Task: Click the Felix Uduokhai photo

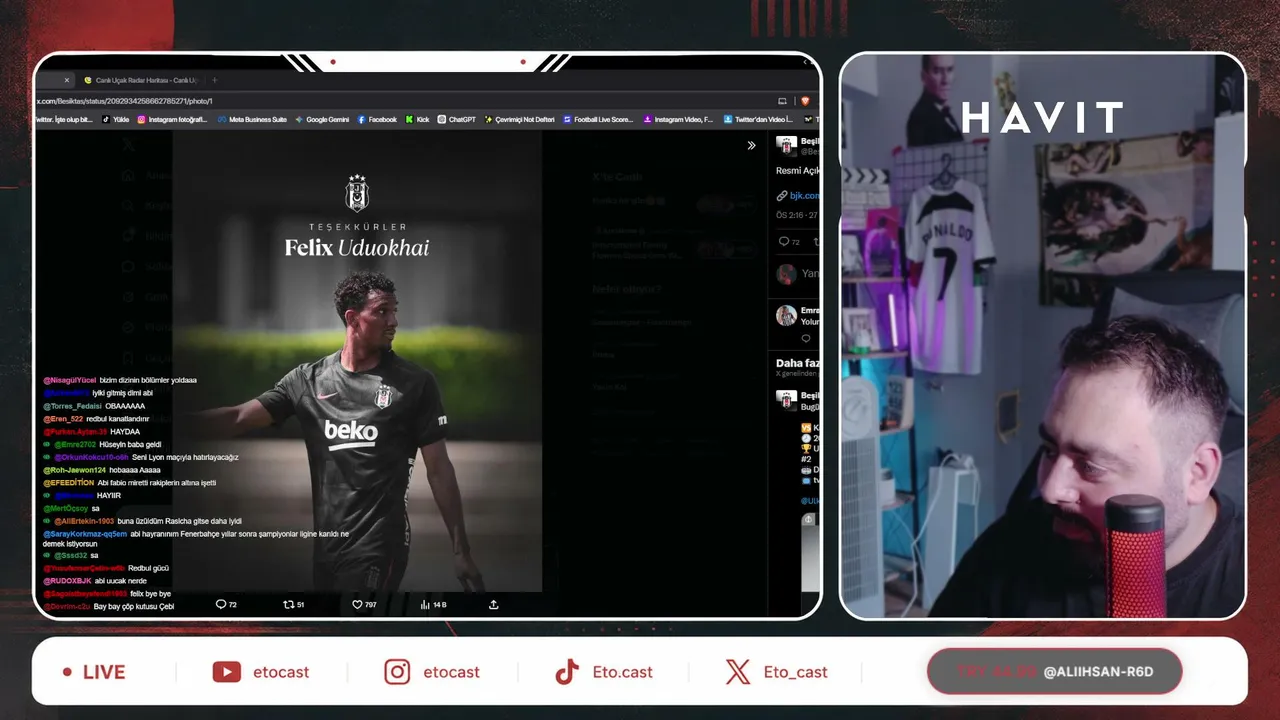Action: pyautogui.click(x=357, y=362)
